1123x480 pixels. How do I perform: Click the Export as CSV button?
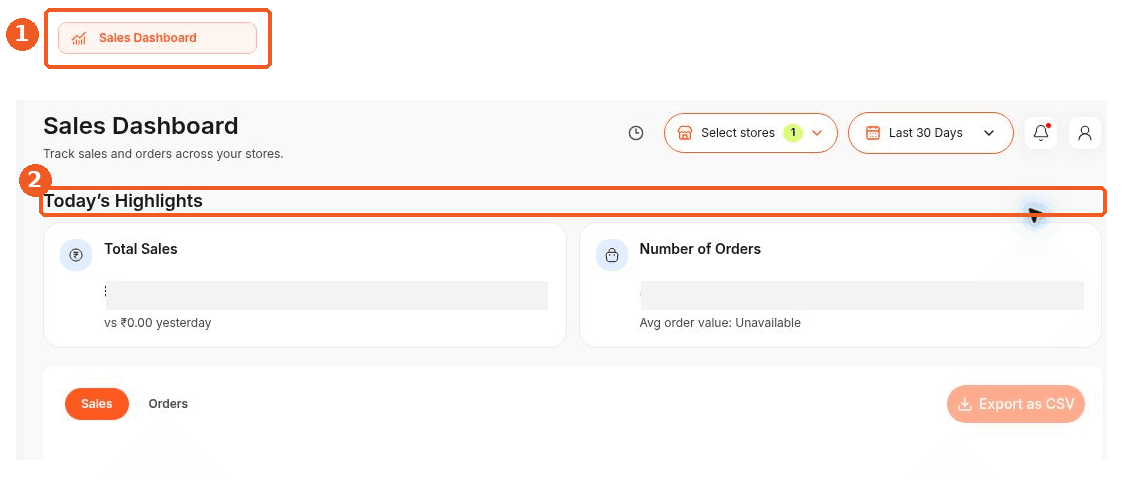1016,404
